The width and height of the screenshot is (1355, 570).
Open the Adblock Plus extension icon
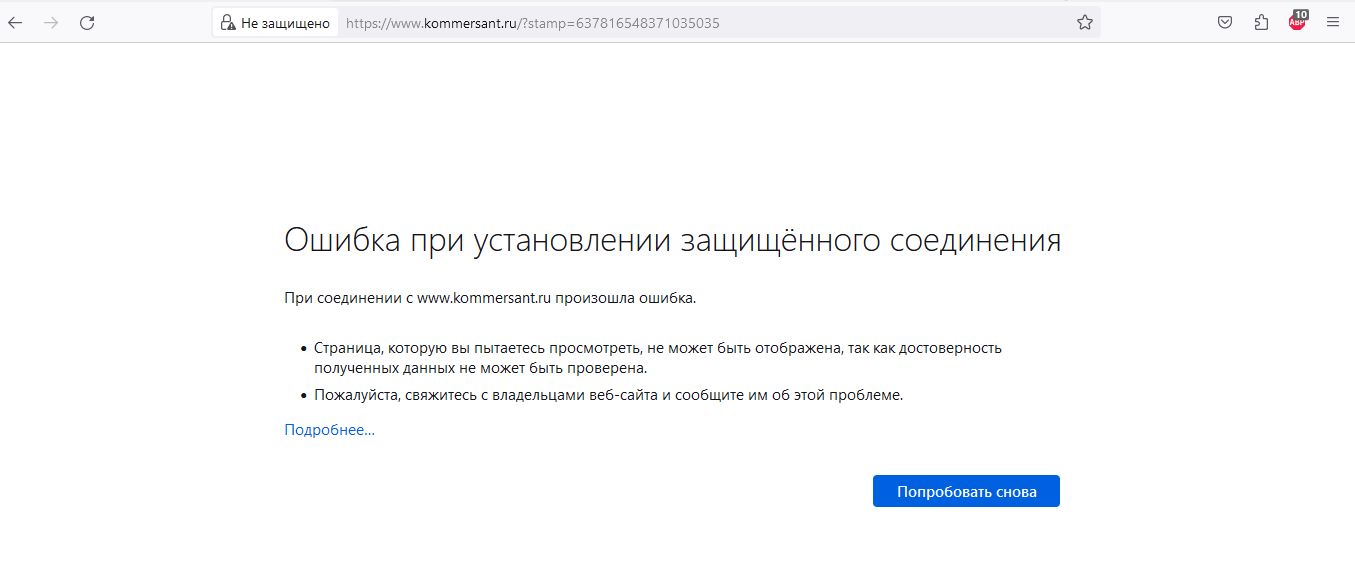pos(1295,24)
